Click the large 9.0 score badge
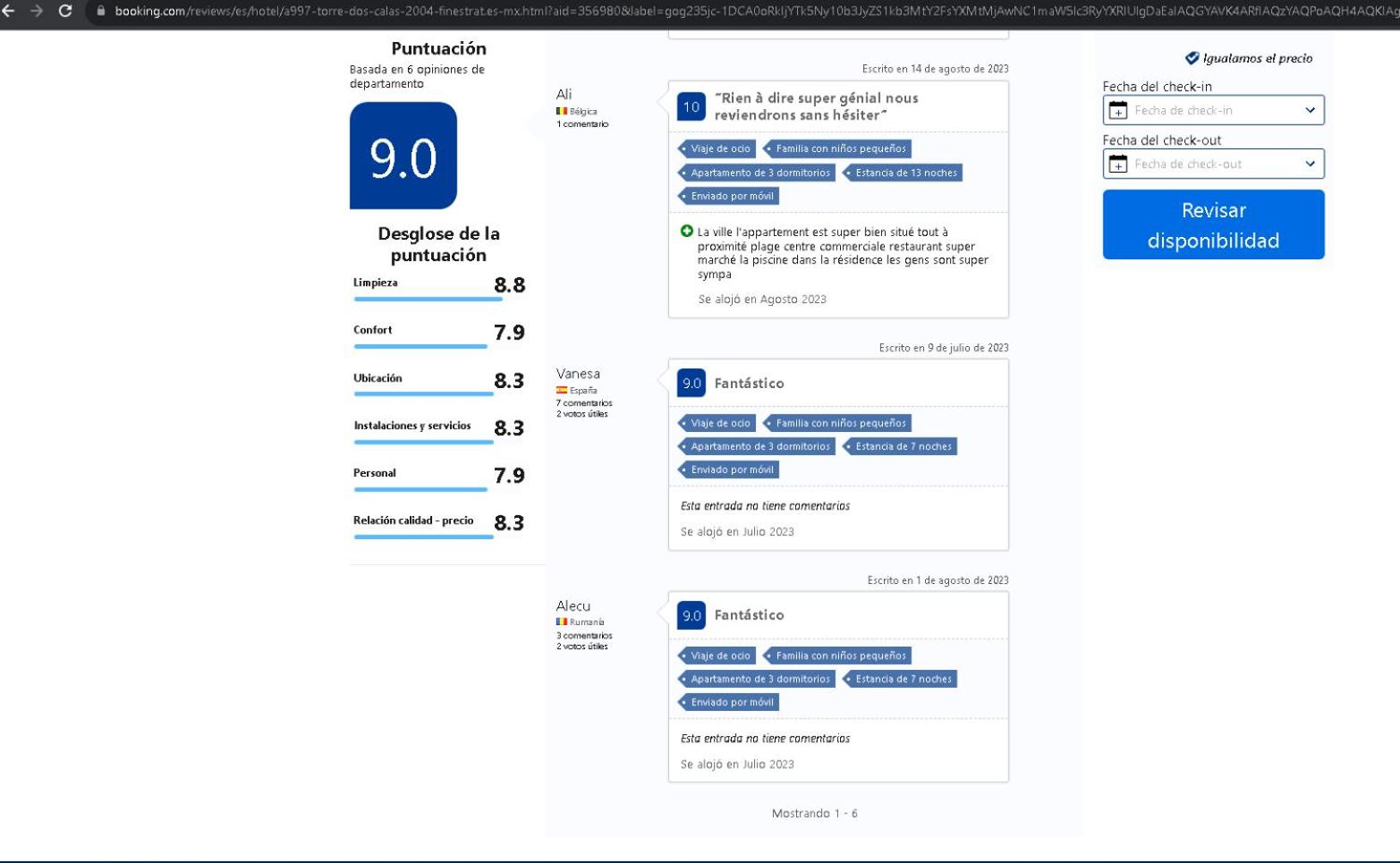1400x863 pixels. tap(403, 156)
